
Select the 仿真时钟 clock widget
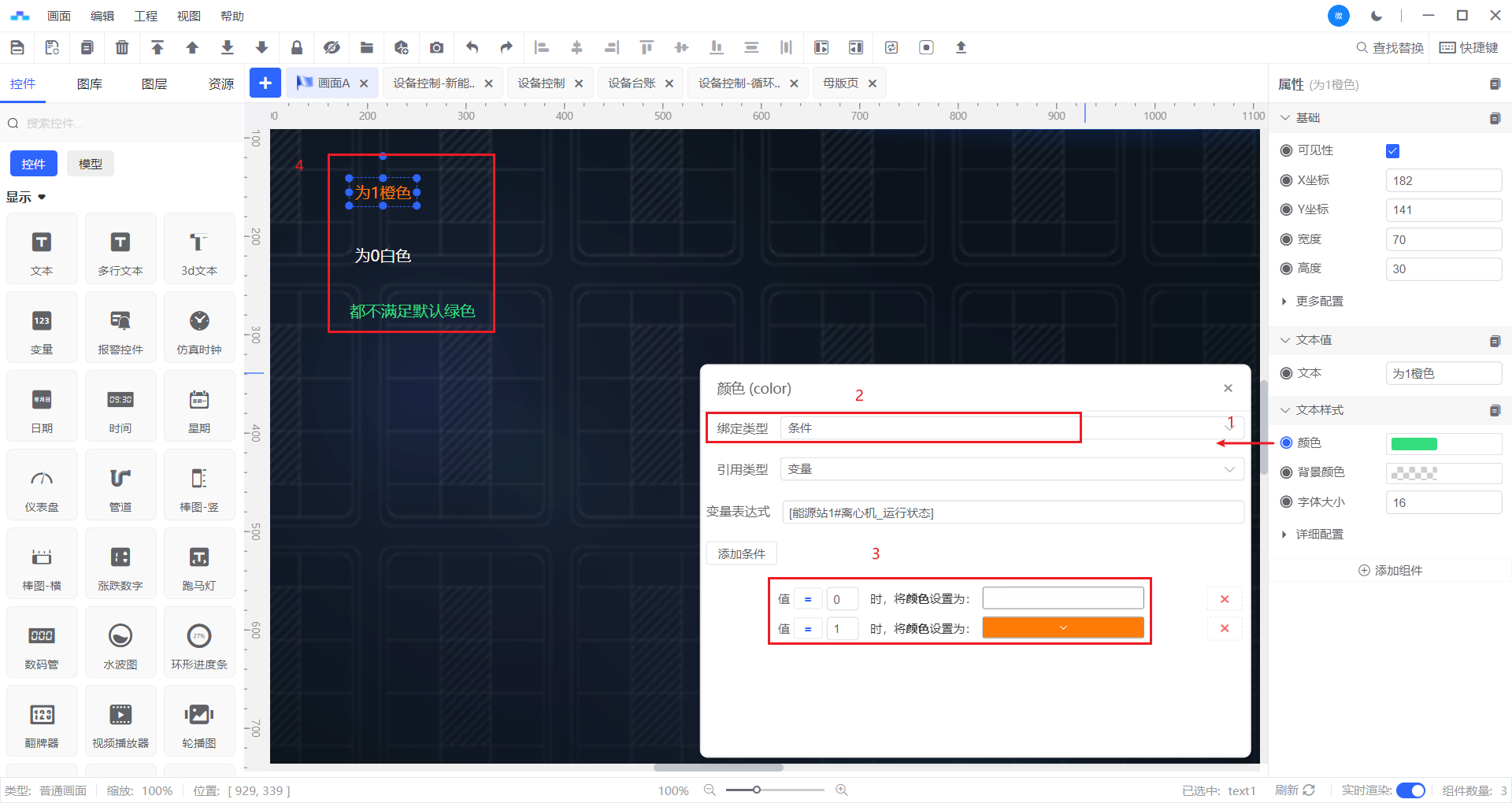(199, 327)
